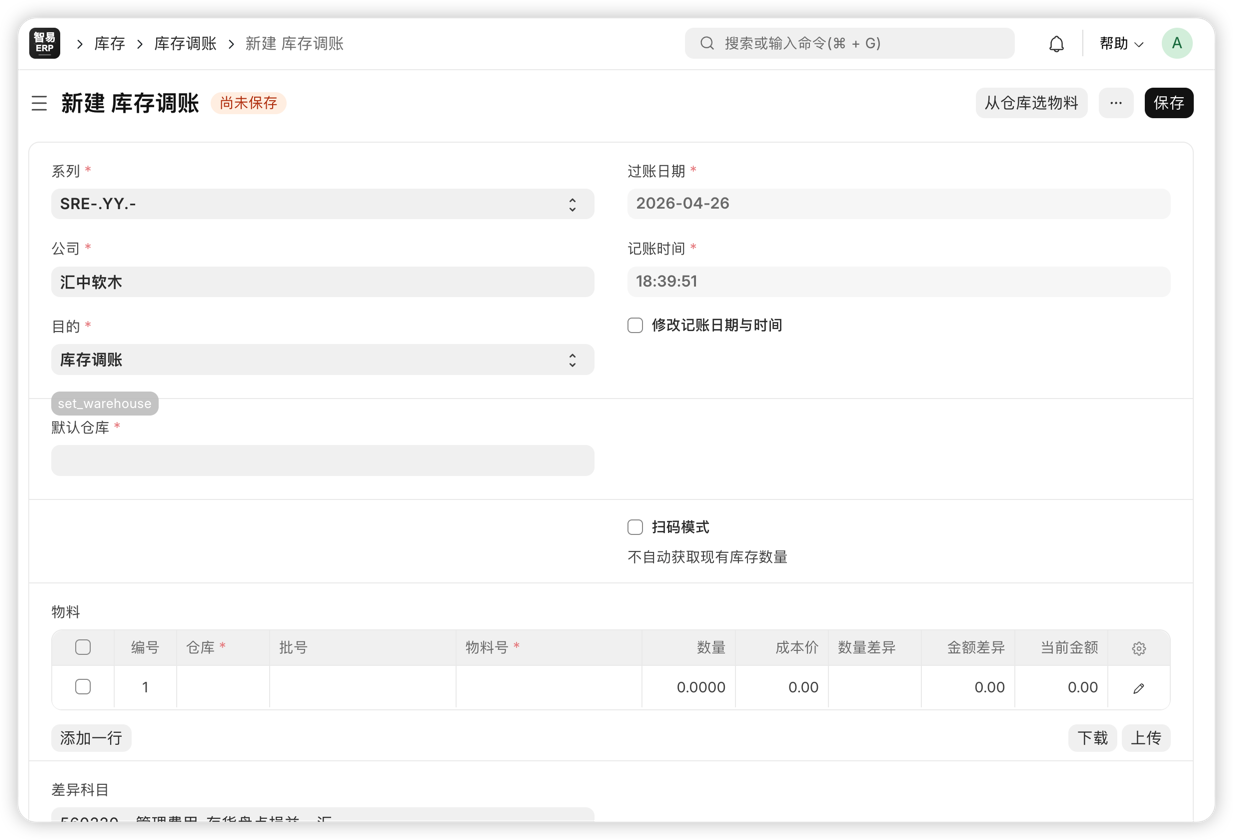Click the empty 默认仓库 field
The height and width of the screenshot is (840, 1233).
323,460
